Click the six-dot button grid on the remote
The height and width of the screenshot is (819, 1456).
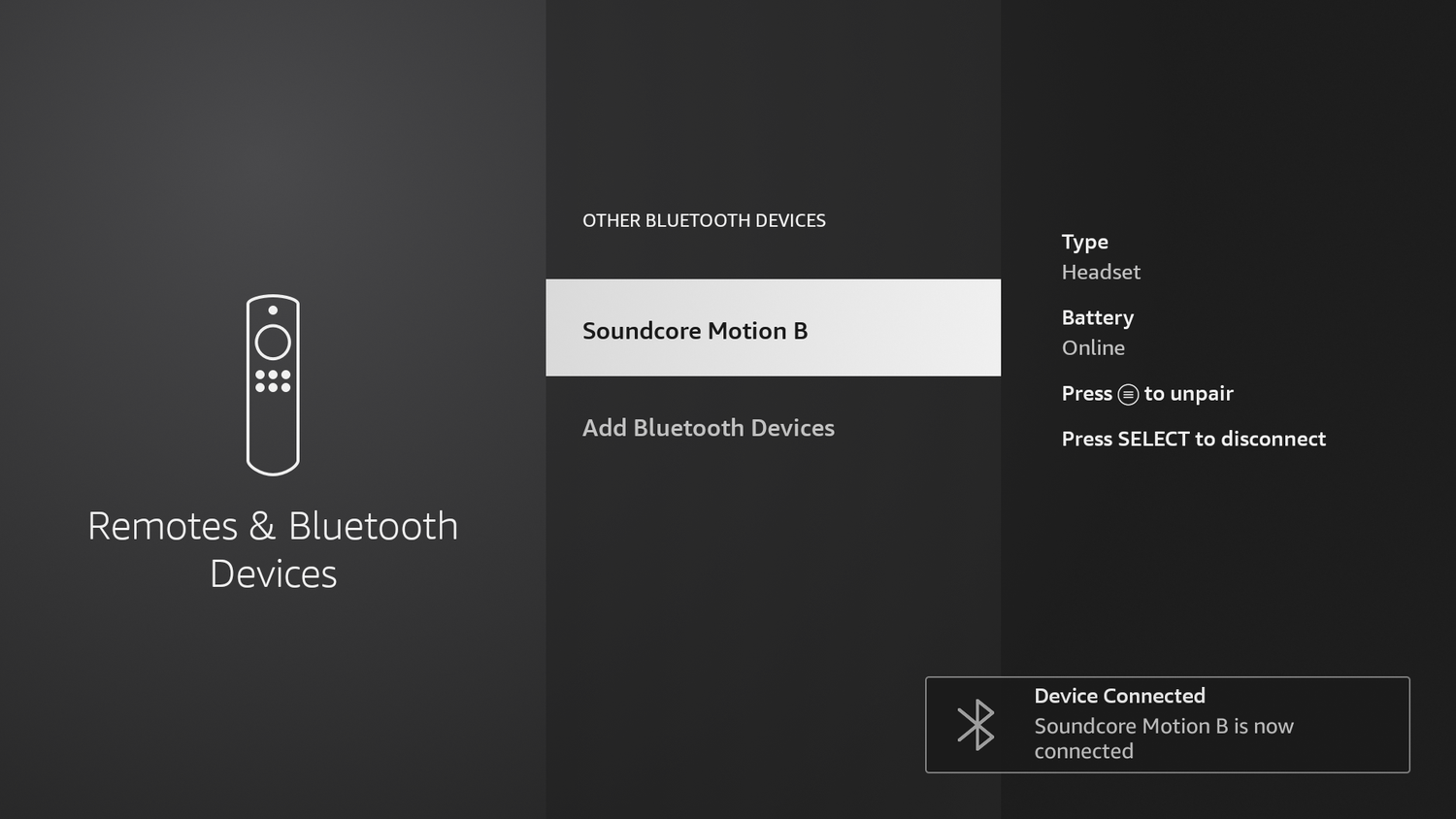[273, 380]
